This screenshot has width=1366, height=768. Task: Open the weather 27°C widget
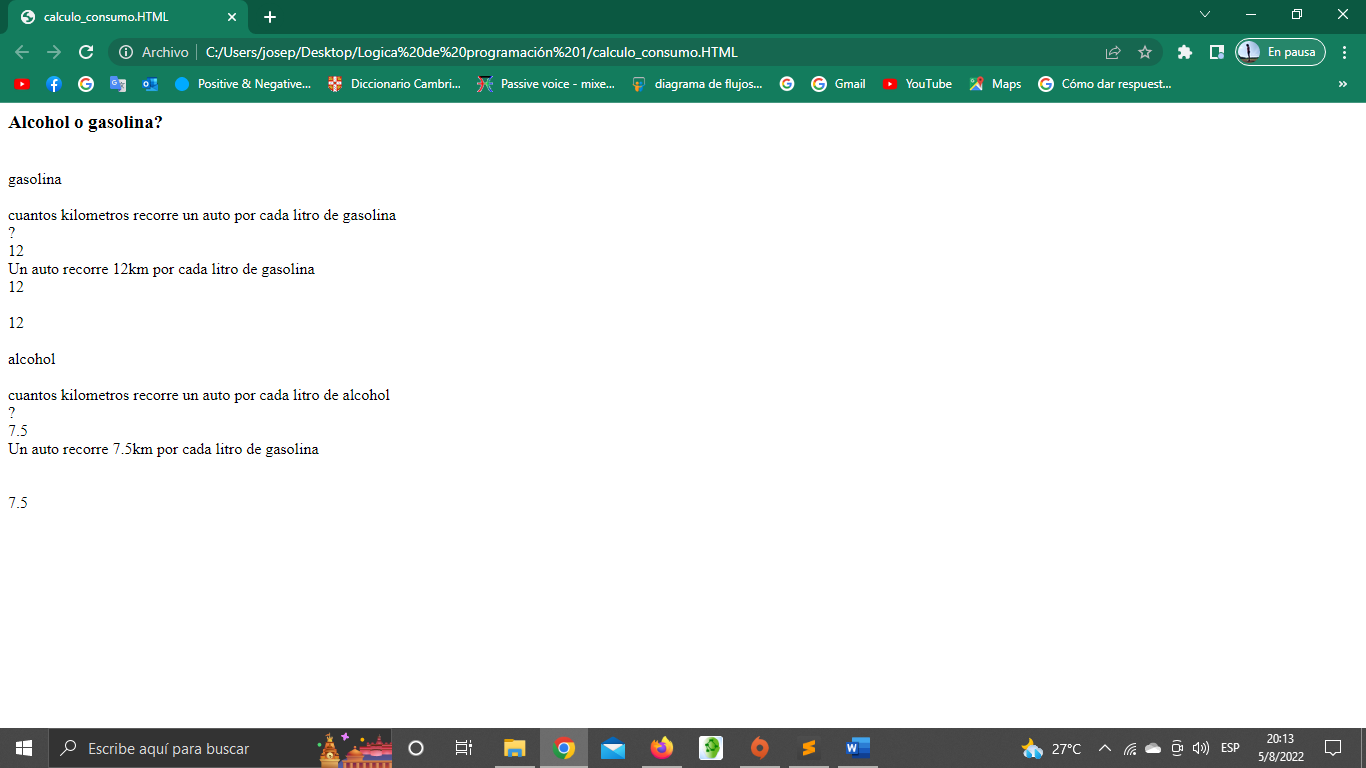coord(1051,748)
